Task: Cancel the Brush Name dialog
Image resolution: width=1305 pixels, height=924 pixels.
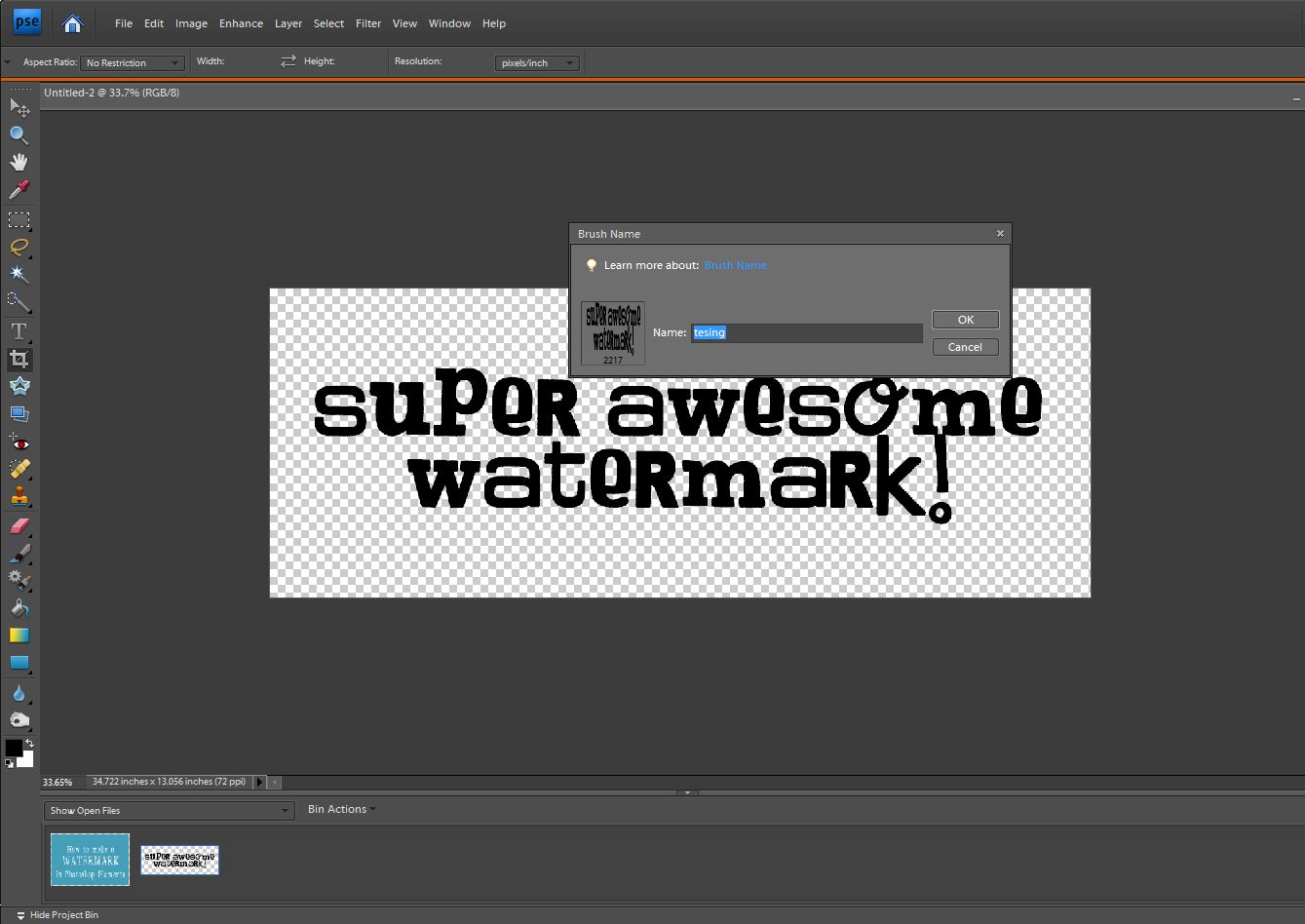Action: 964,346
